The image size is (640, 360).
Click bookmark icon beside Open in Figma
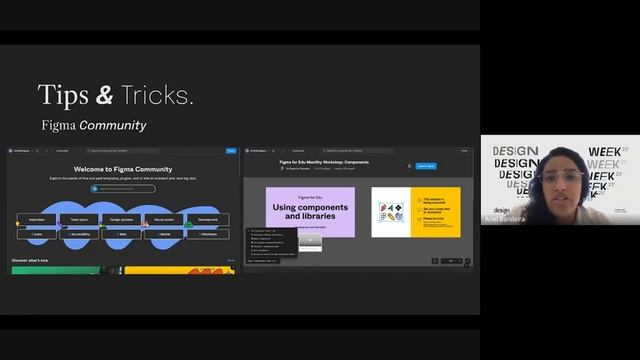pyautogui.click(x=409, y=166)
